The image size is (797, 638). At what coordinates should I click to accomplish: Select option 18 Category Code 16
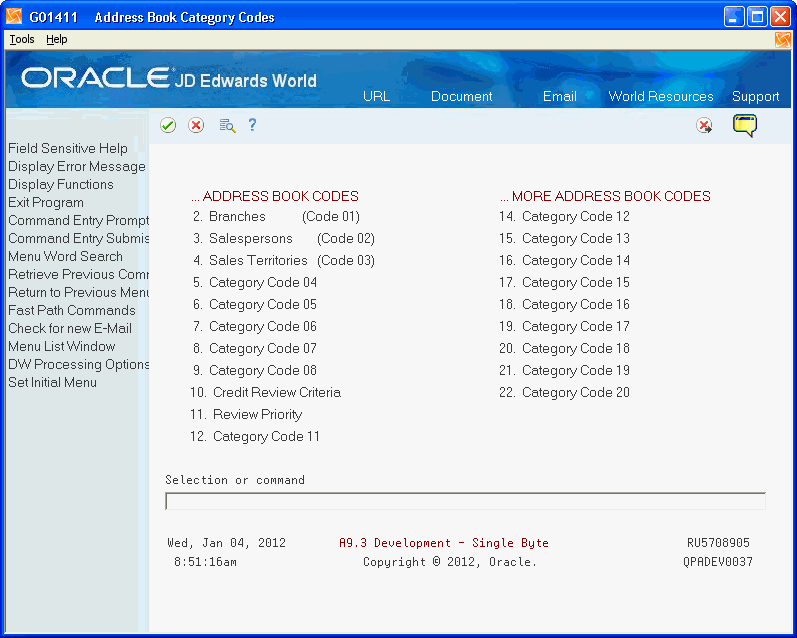coord(564,304)
